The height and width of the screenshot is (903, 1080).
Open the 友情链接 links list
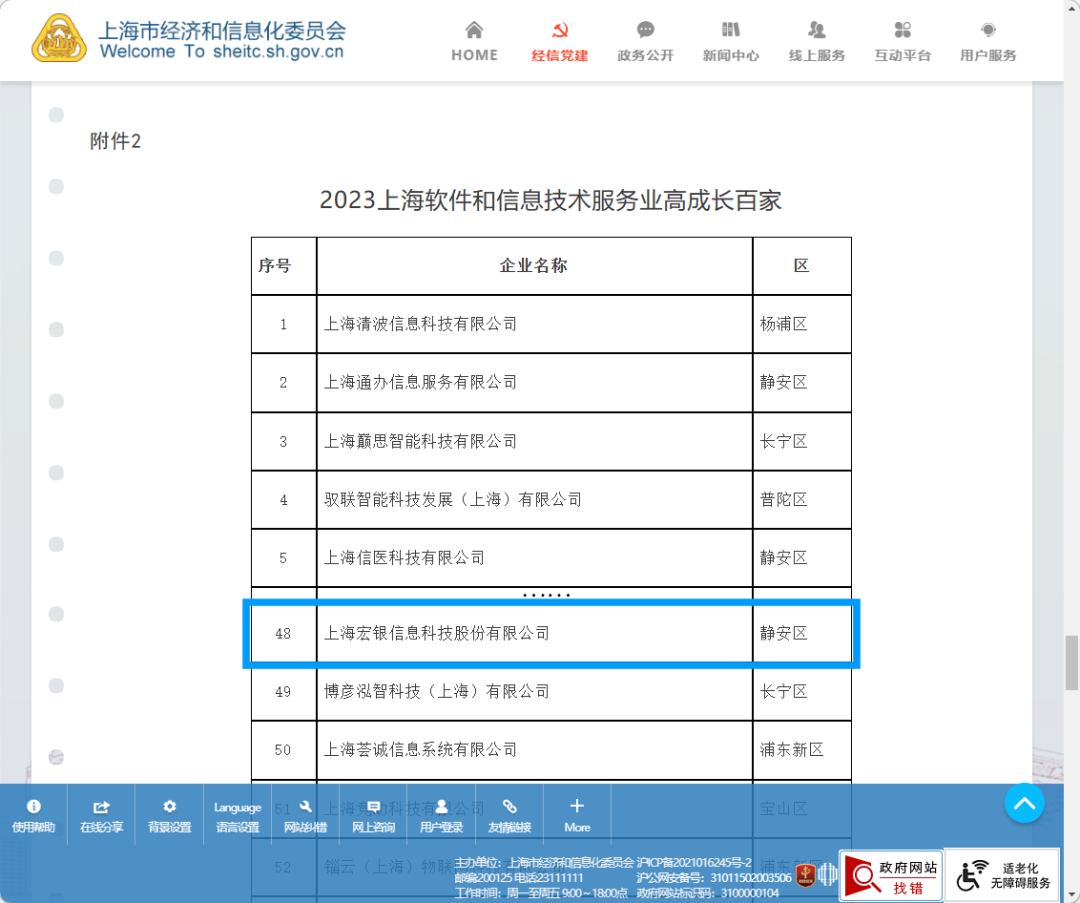point(509,815)
